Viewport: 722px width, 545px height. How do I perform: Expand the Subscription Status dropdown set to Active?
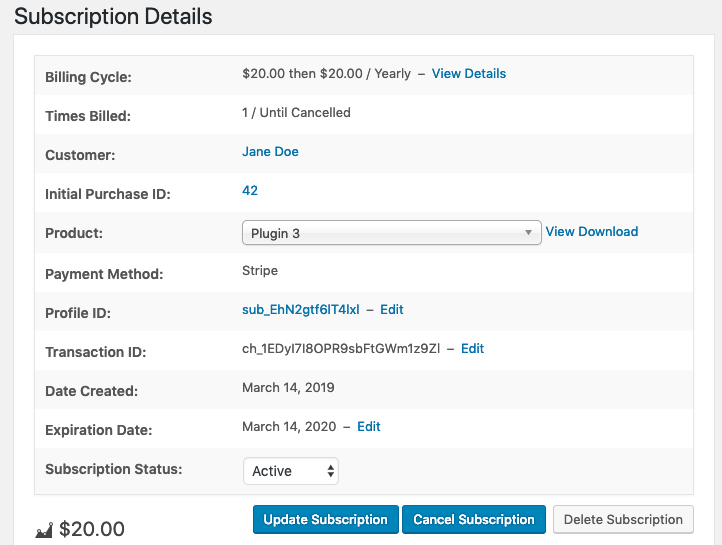pyautogui.click(x=290, y=471)
